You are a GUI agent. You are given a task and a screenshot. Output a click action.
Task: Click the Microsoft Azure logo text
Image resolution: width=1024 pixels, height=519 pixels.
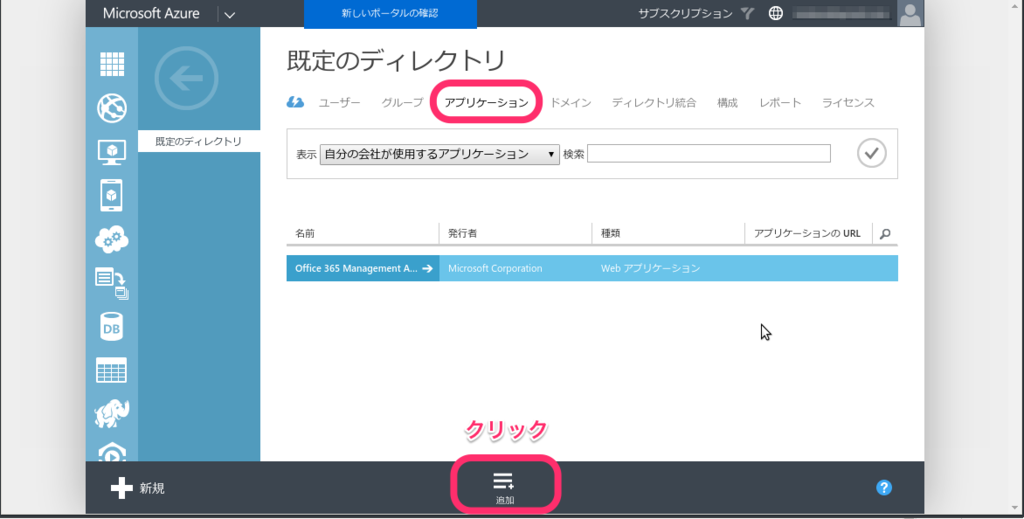pos(151,14)
